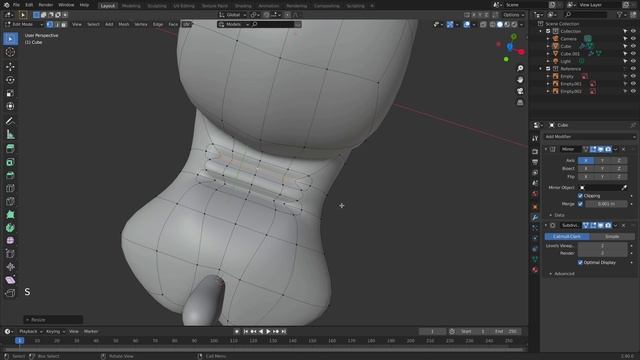Open the Mesh menu
640x360 pixels.
point(124,24)
